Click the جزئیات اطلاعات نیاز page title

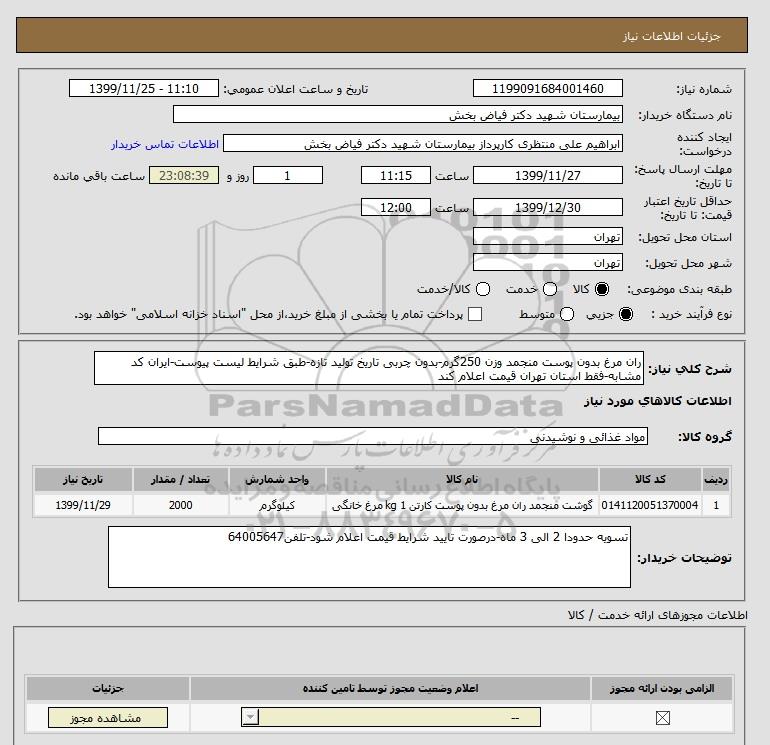[x=671, y=36]
